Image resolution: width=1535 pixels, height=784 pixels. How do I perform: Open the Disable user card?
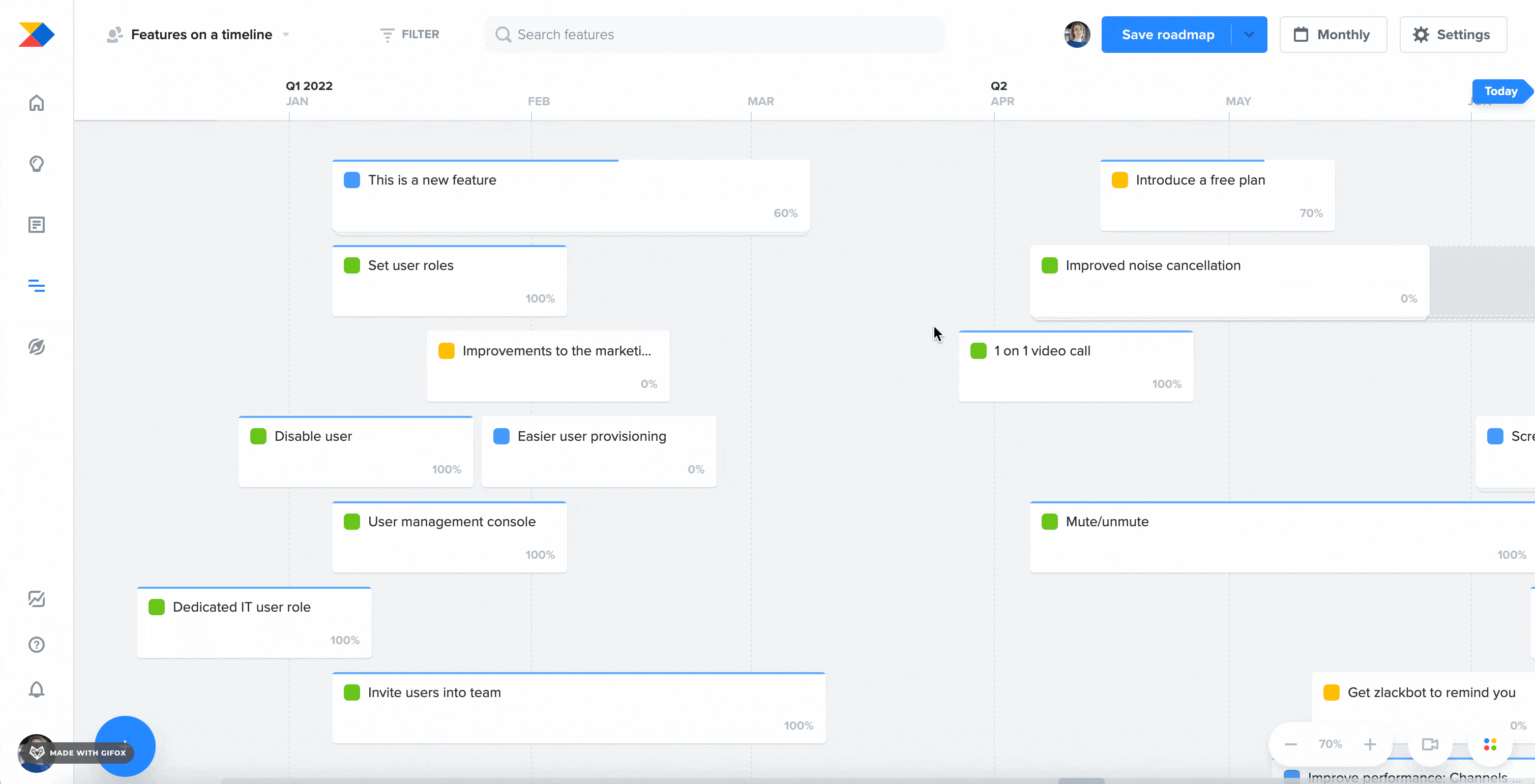pyautogui.click(x=356, y=451)
